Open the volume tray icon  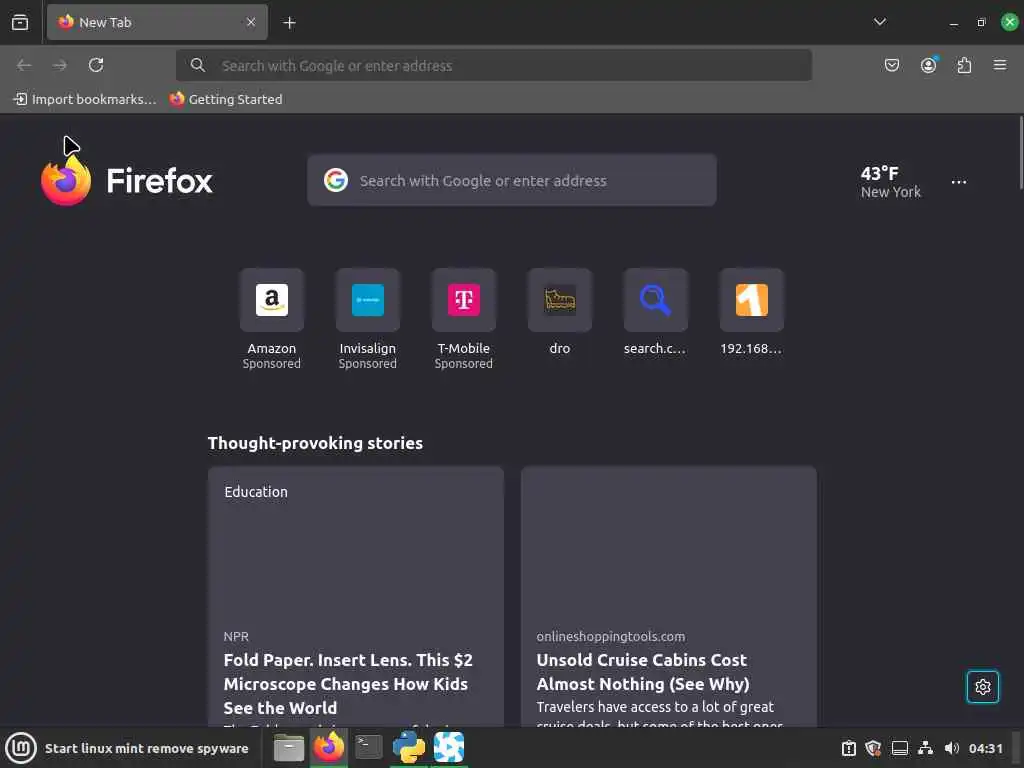click(952, 748)
